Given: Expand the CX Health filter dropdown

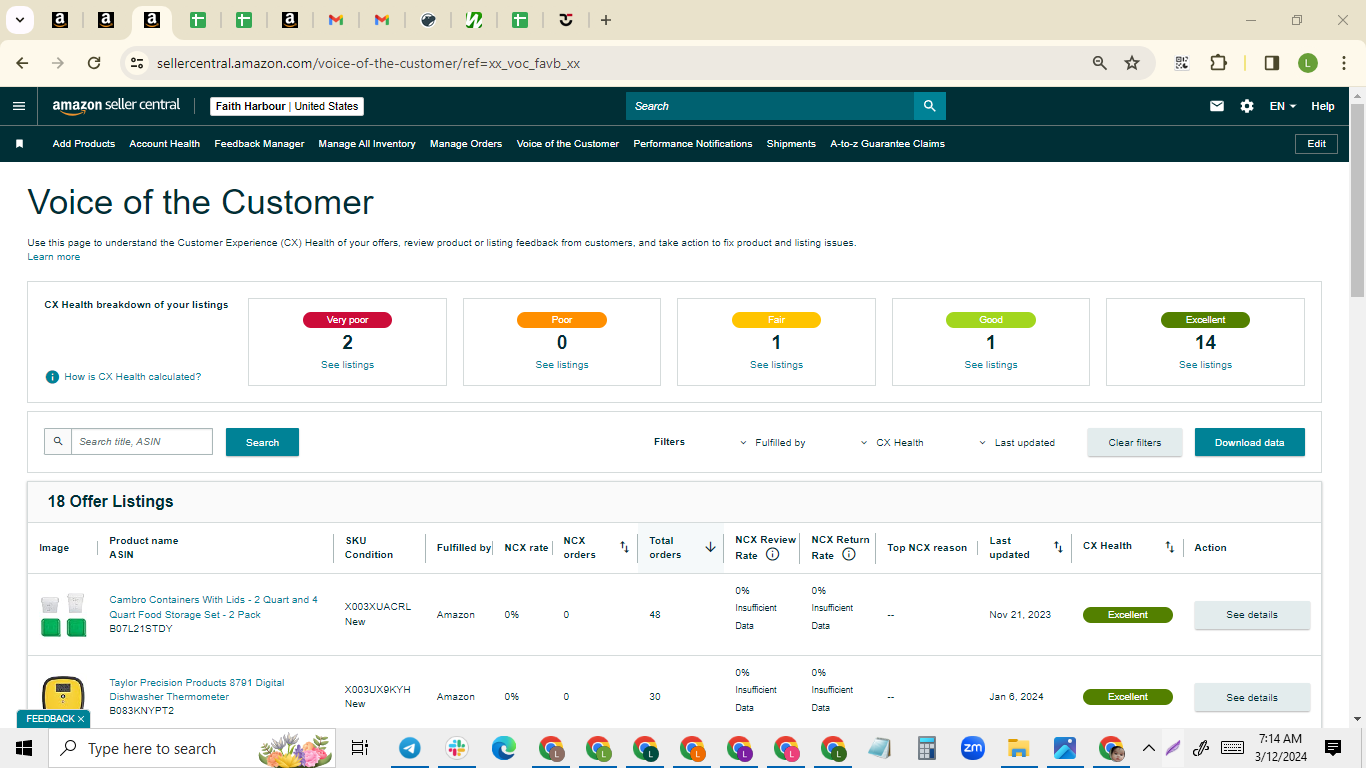Looking at the screenshot, I should (x=892, y=442).
